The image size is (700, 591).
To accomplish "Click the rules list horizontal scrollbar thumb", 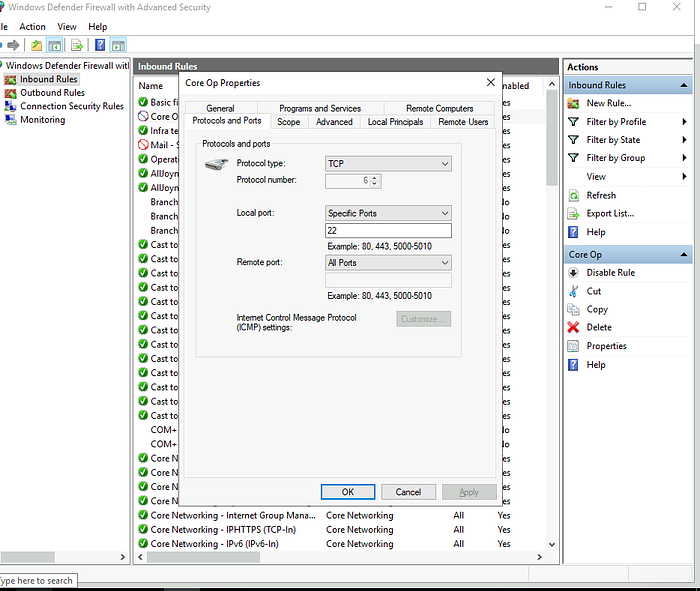I will click(x=204, y=557).
